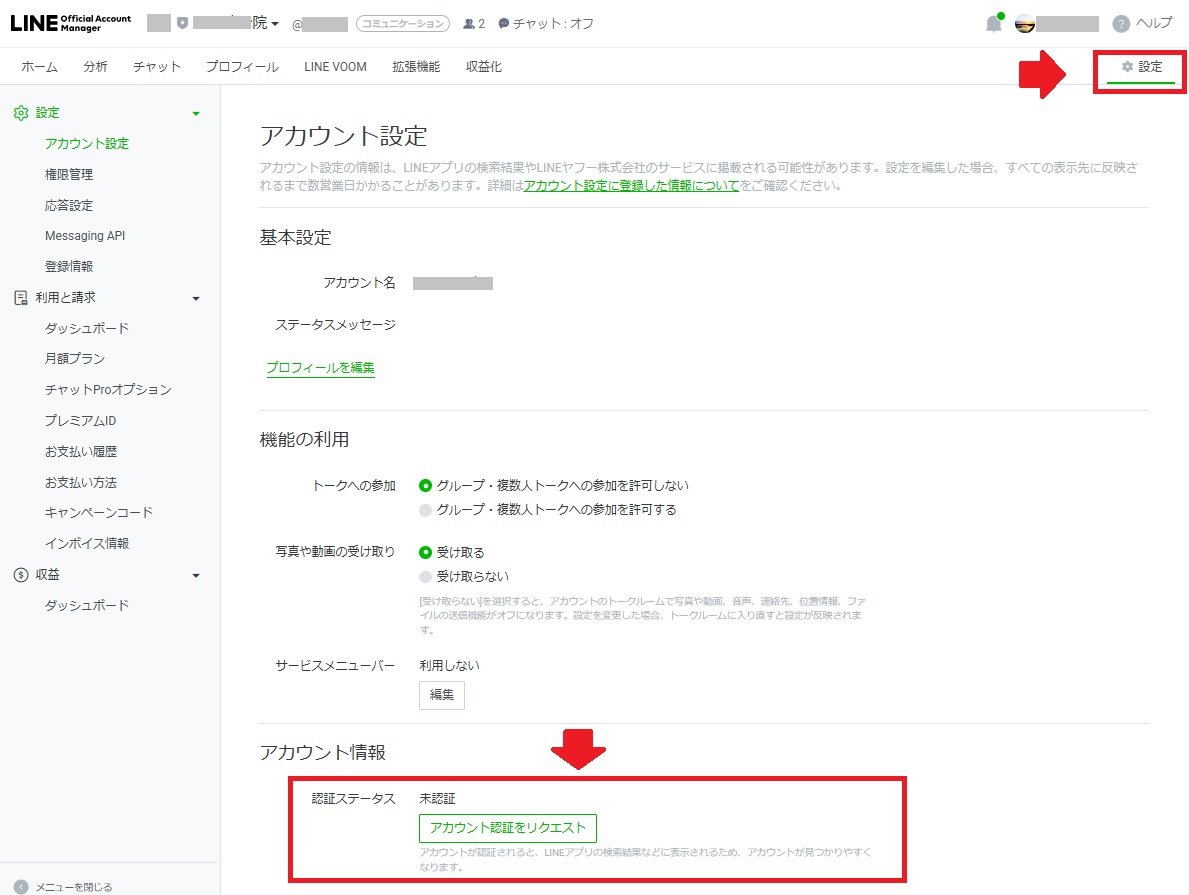The width and height of the screenshot is (1189, 895).
Task: Open the account switcher dropdown arrow
Action: (x=275, y=24)
